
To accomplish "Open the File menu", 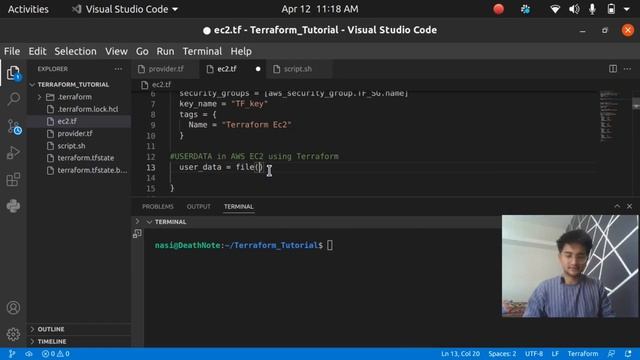I will [x=12, y=51].
